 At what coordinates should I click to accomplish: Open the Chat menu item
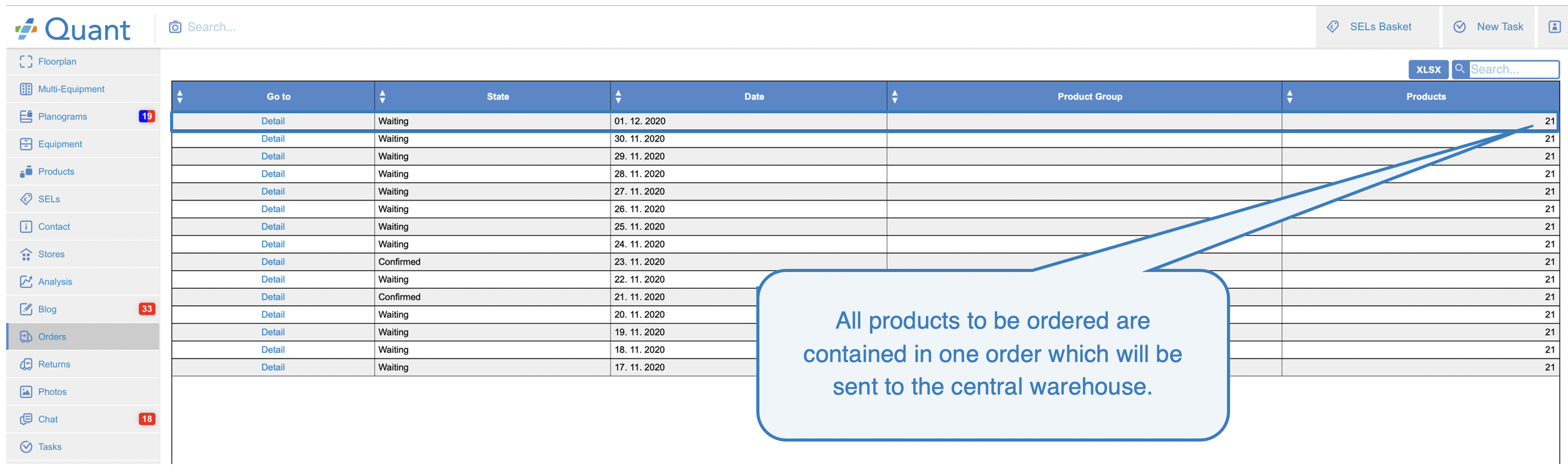(48, 419)
